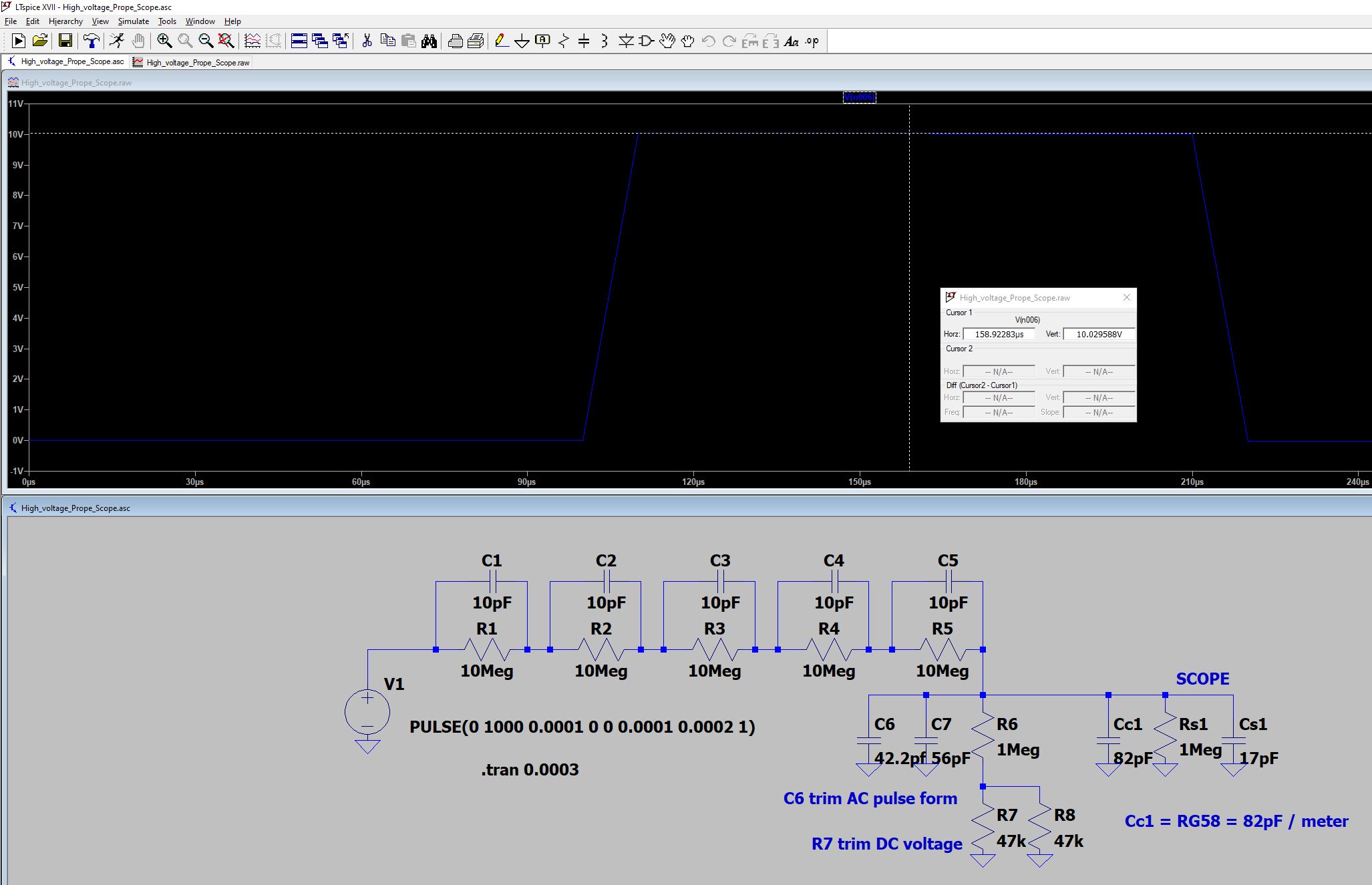Open the Component selection dialog
Image resolution: width=1372 pixels, height=885 pixels.
tap(645, 41)
